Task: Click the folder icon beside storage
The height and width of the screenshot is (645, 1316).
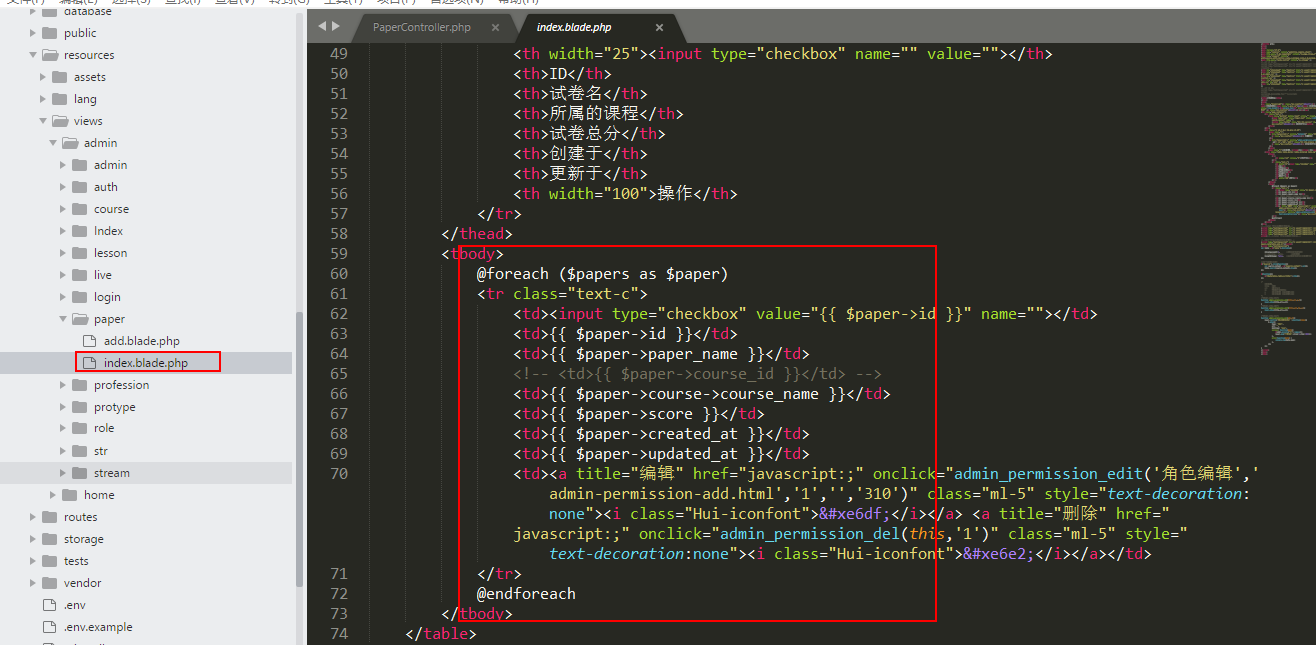Action: (49, 539)
